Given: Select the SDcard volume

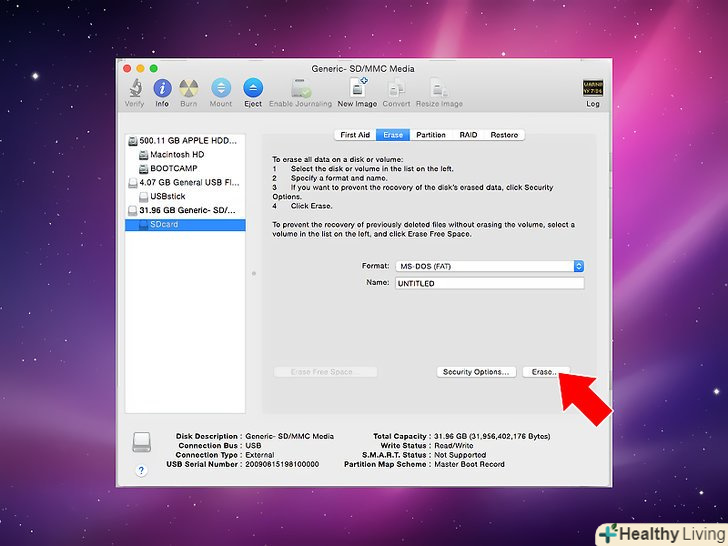Looking at the screenshot, I should (x=185, y=225).
